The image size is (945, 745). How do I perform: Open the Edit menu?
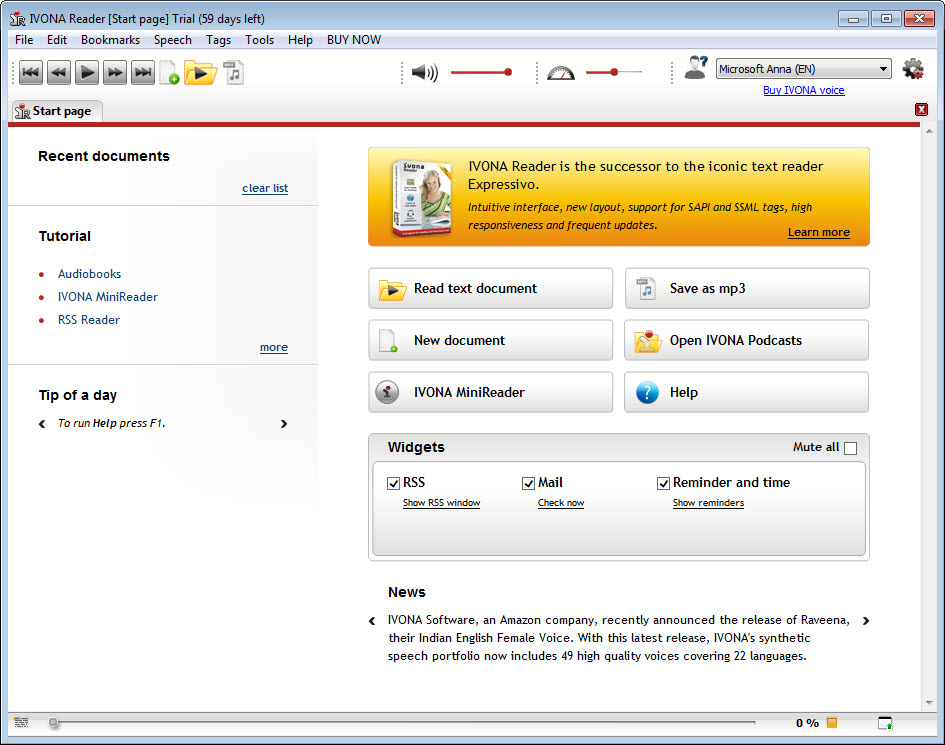pos(57,40)
